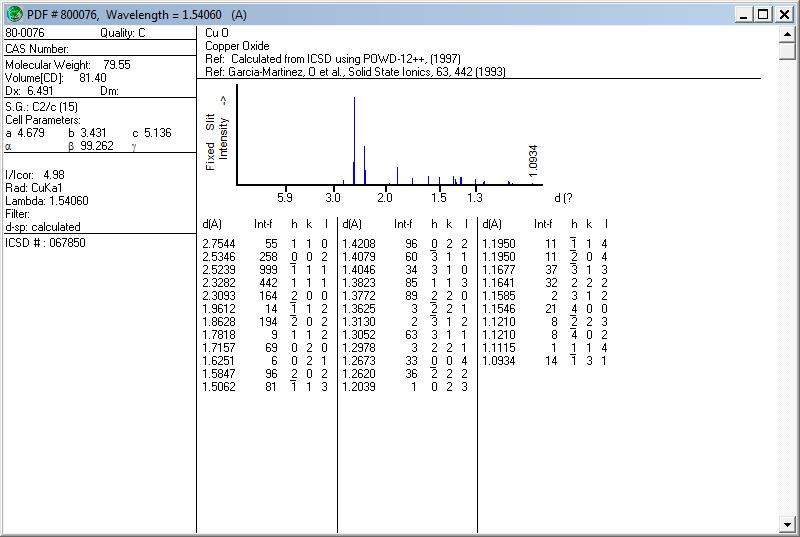Click the 3.0 axis tick label
The height and width of the screenshot is (537, 800).
coord(333,198)
